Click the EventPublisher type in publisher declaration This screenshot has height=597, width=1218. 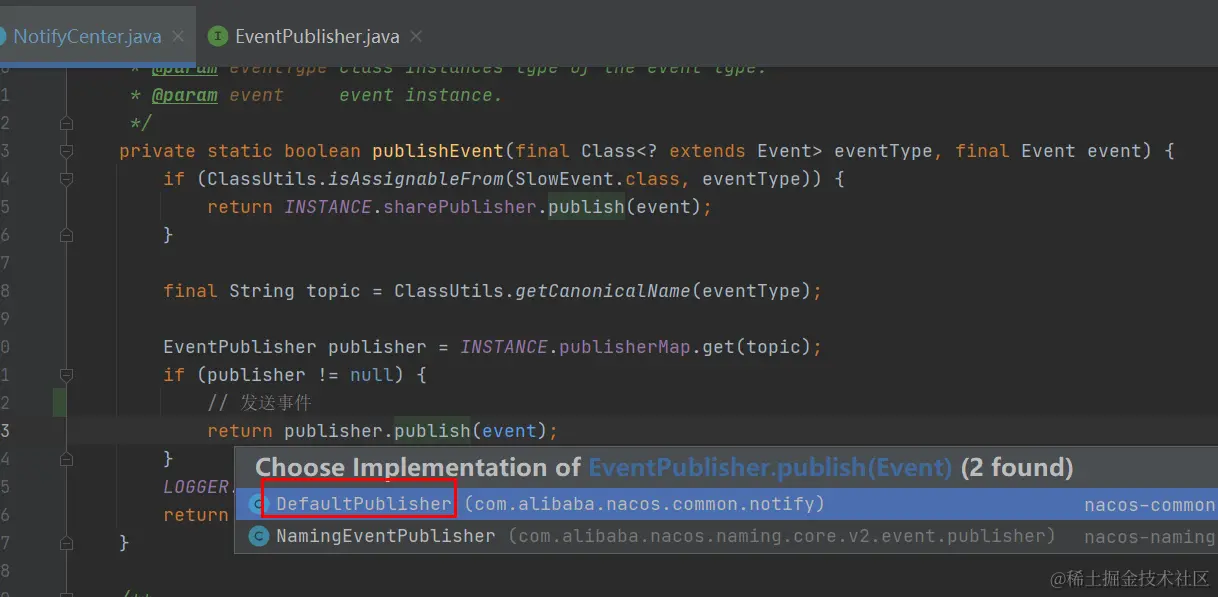point(240,347)
